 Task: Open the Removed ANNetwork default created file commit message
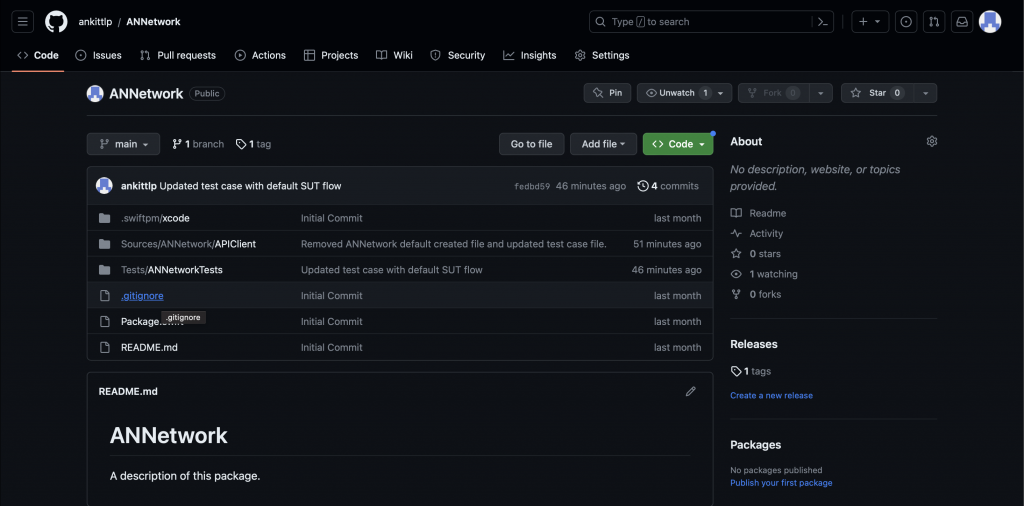point(454,244)
